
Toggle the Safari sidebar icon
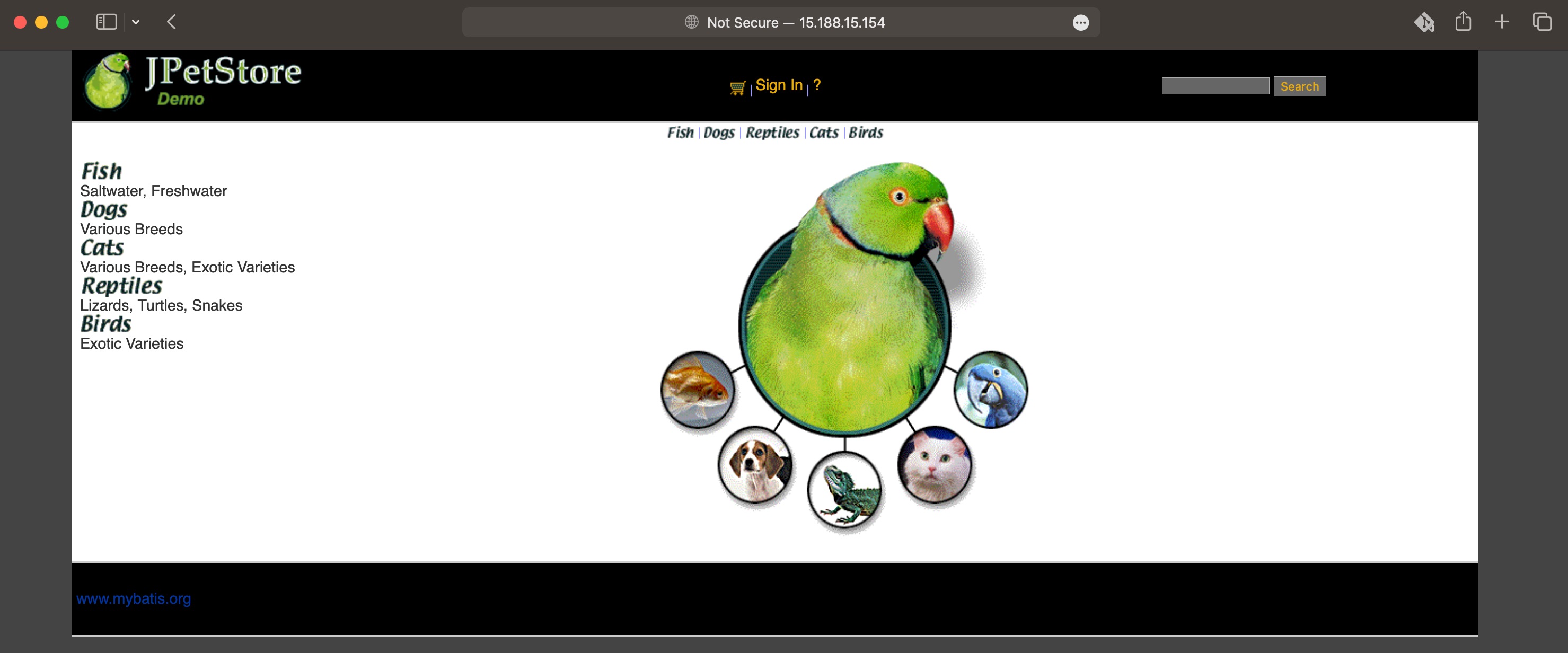pyautogui.click(x=107, y=22)
